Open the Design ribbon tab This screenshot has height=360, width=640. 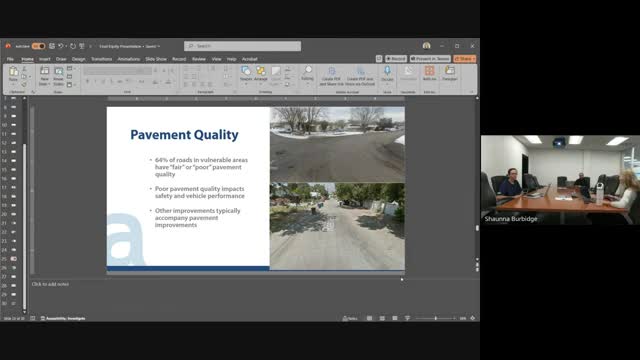[78, 59]
